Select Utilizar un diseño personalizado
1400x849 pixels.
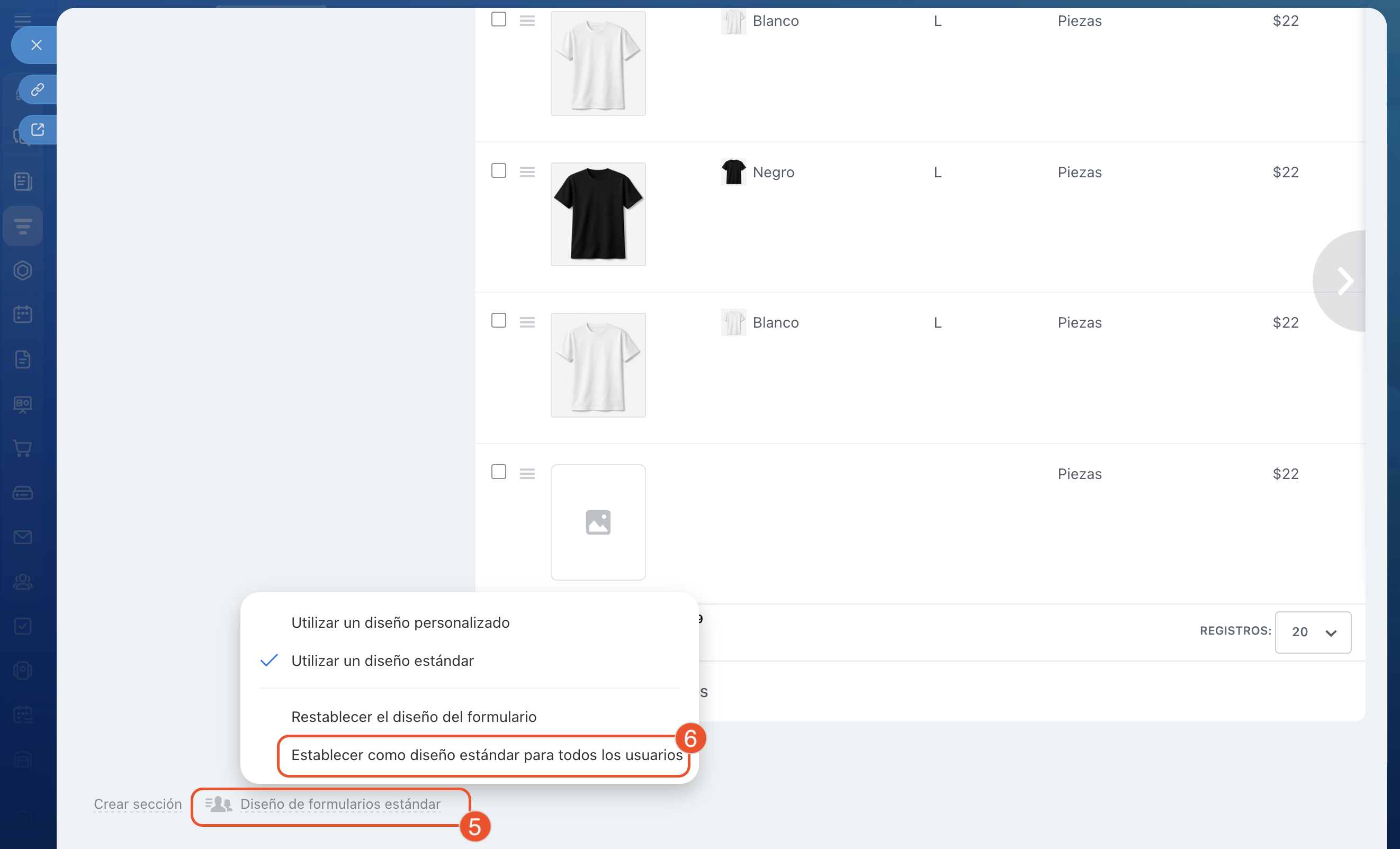400,622
